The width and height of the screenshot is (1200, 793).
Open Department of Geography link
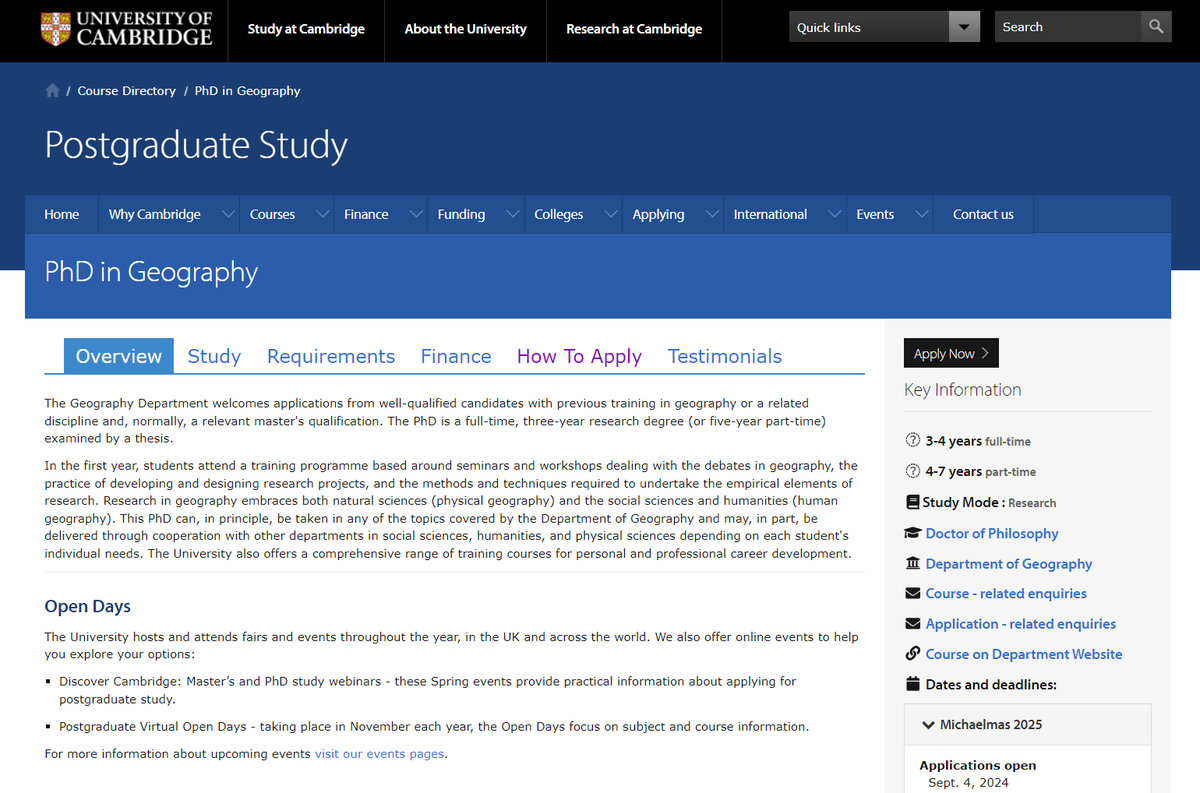(x=1009, y=563)
